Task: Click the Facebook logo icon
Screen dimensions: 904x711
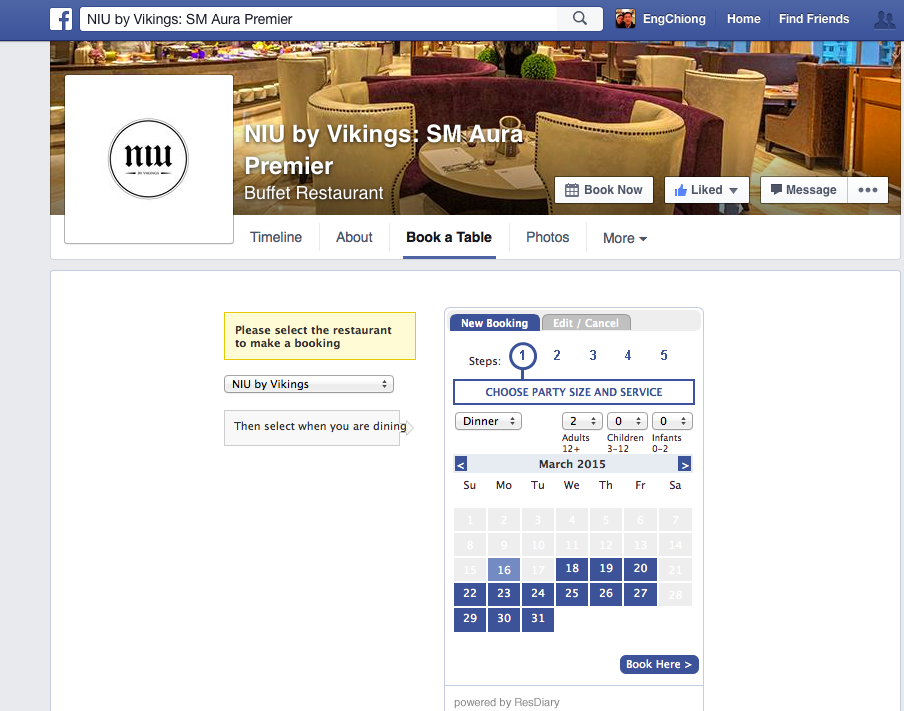Action: point(61,19)
